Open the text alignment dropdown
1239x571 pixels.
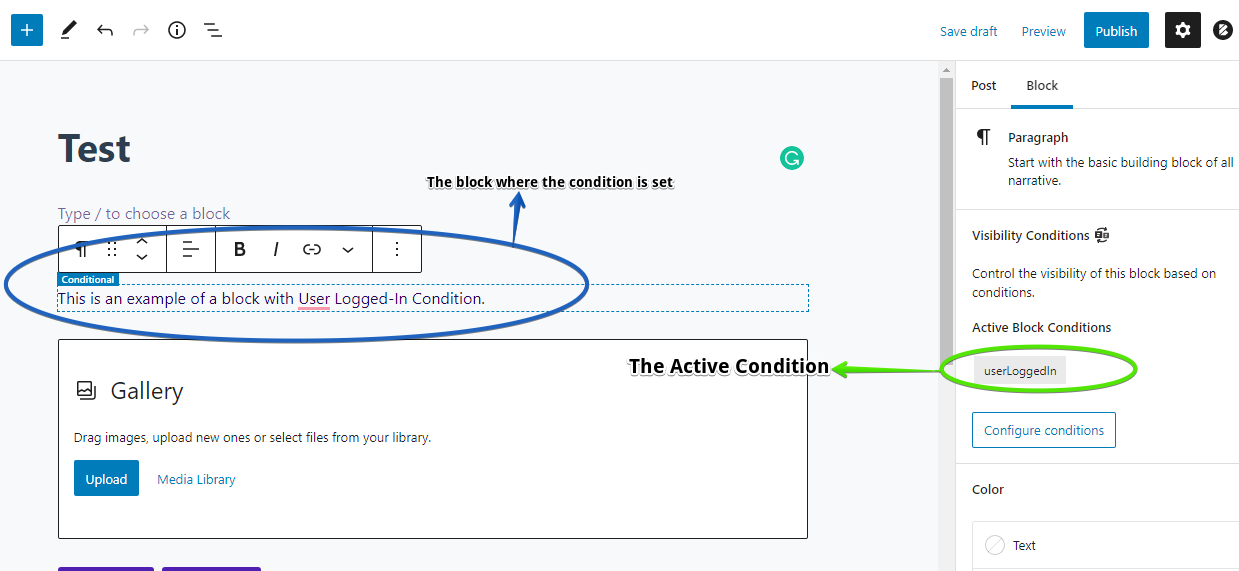click(191, 249)
